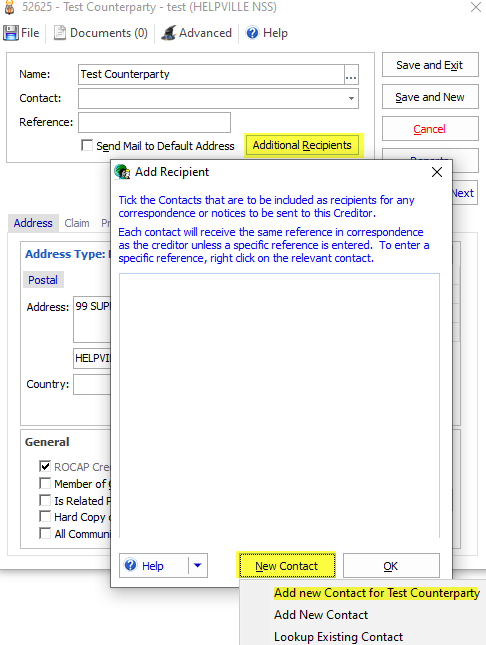Close the Add Recipient dialog
The height and width of the screenshot is (645, 486).
click(437, 172)
